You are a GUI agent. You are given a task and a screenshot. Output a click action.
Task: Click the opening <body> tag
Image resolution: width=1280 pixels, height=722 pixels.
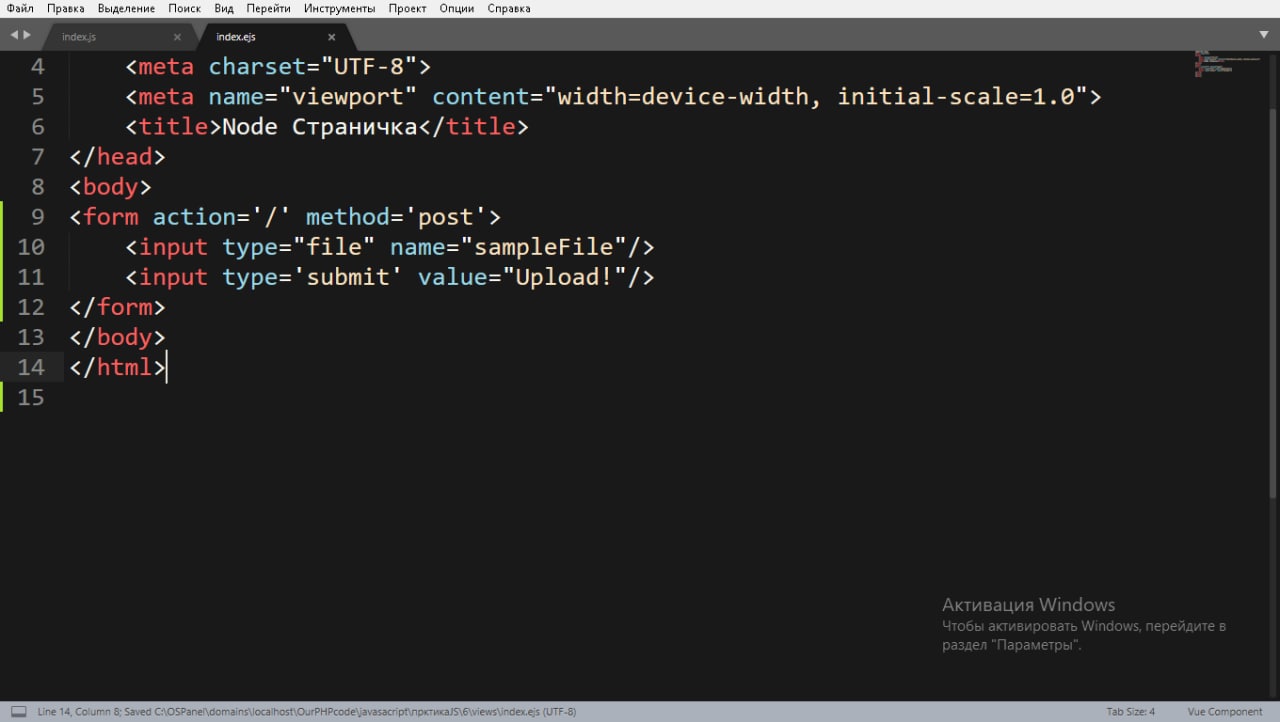(110, 187)
